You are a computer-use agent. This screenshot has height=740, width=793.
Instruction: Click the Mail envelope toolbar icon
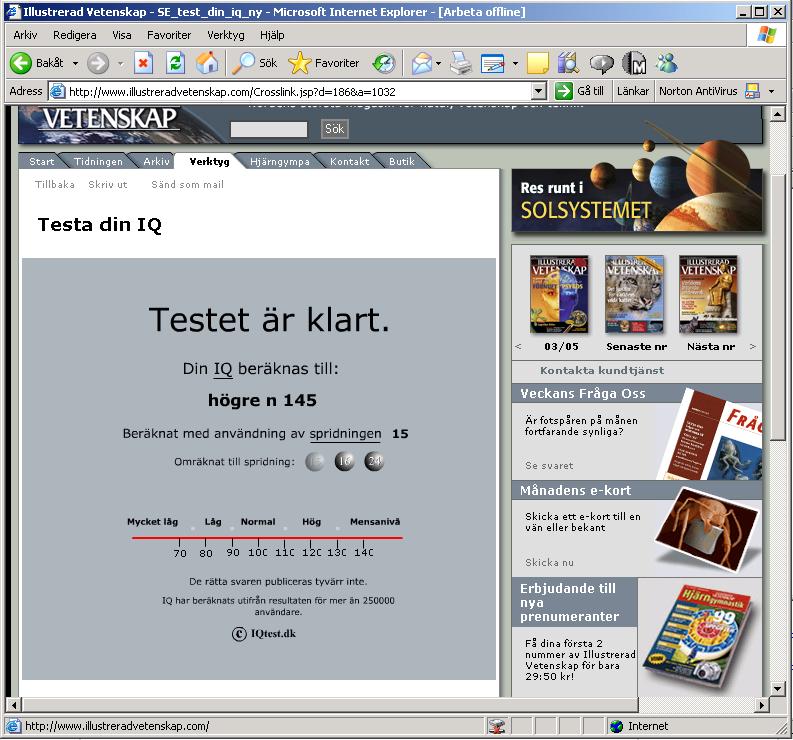click(422, 63)
